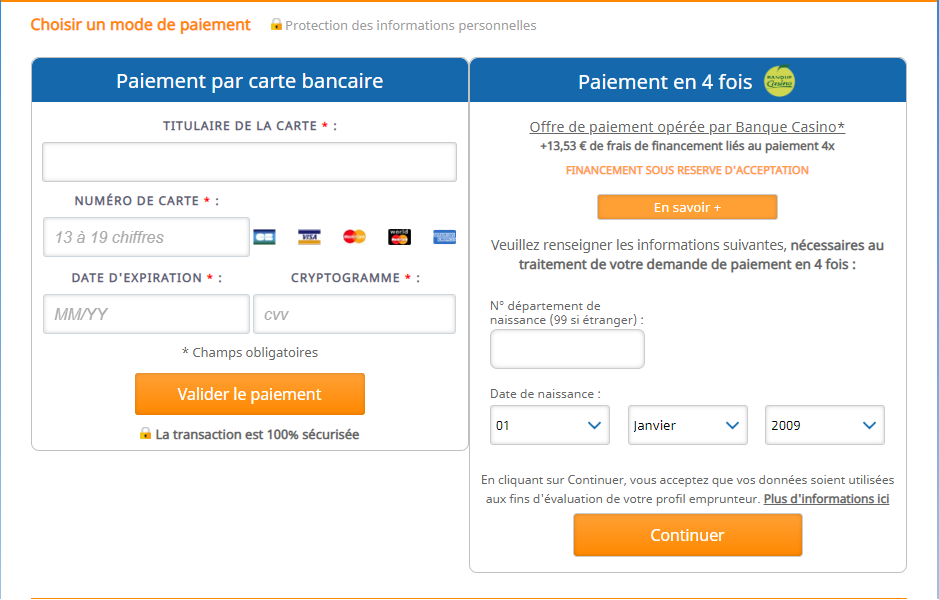Select the American Express logo
The width and height of the screenshot is (939, 600).
pos(444,237)
